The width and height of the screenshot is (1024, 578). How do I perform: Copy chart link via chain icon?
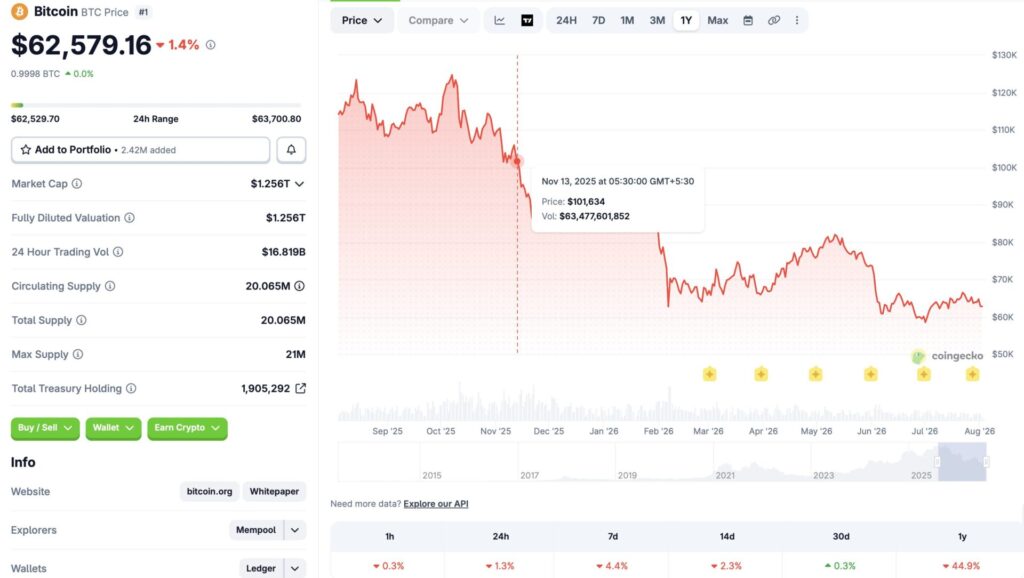coord(773,20)
